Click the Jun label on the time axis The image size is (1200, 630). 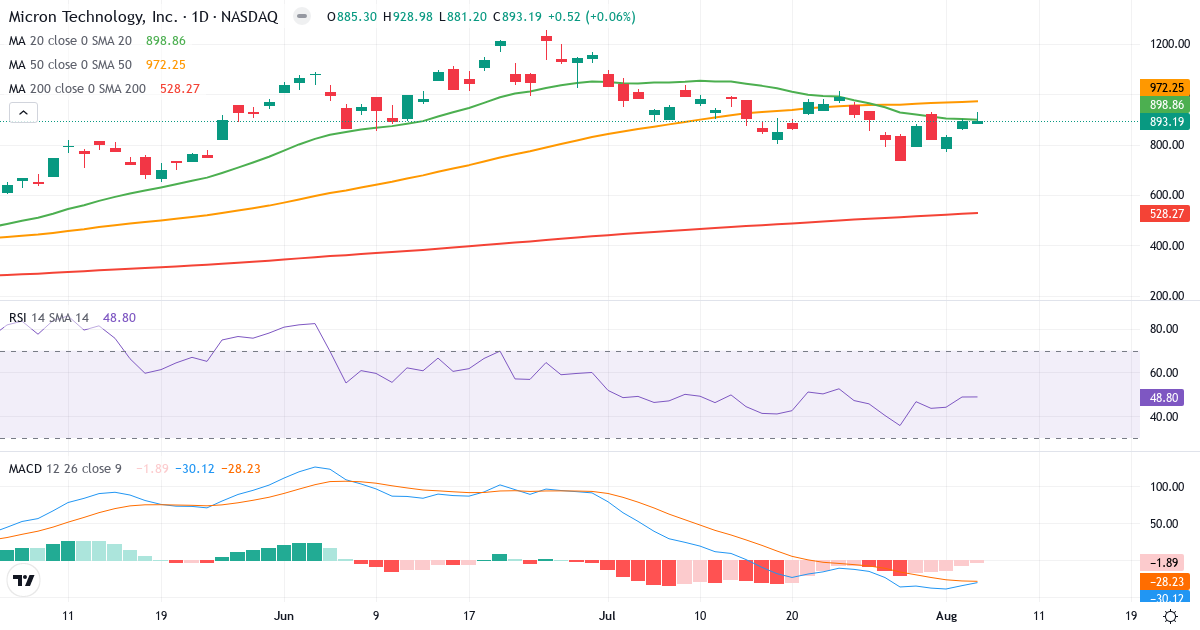pos(284,616)
